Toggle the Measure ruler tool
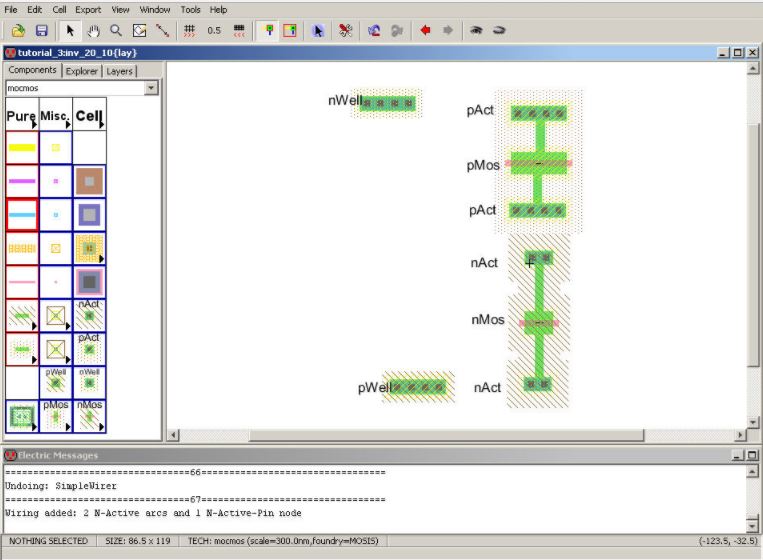Image resolution: width=763 pixels, height=560 pixels. click(x=162, y=31)
